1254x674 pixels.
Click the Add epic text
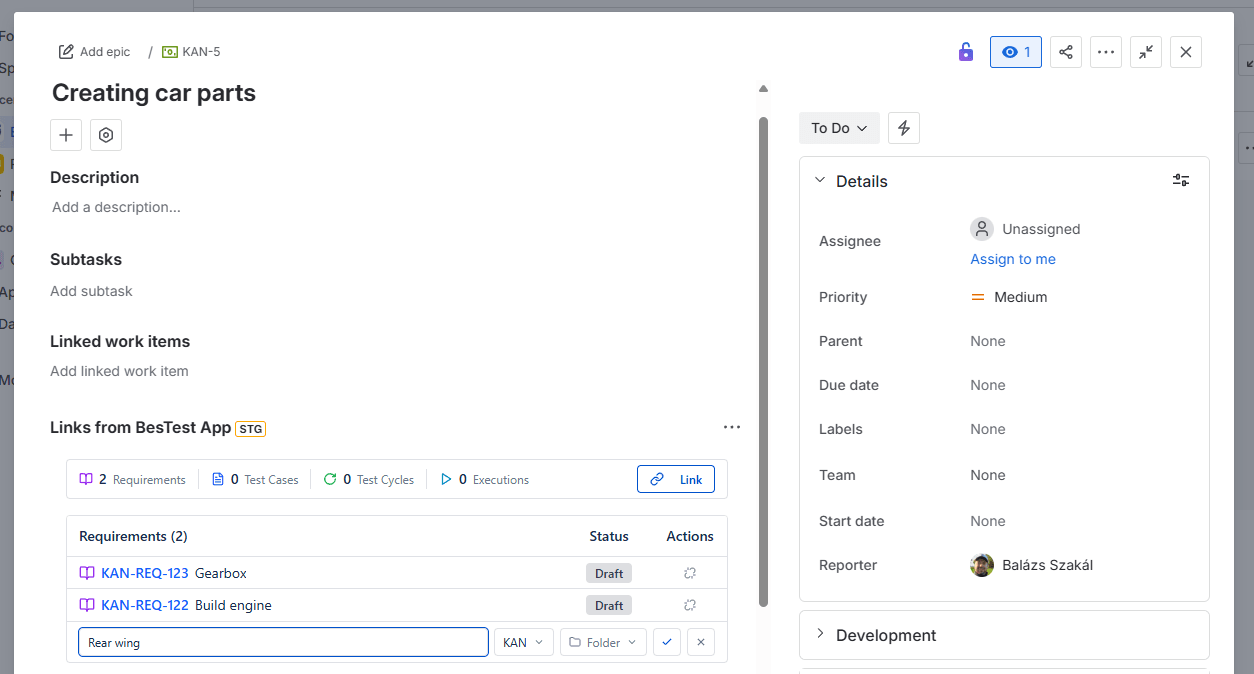coord(105,52)
